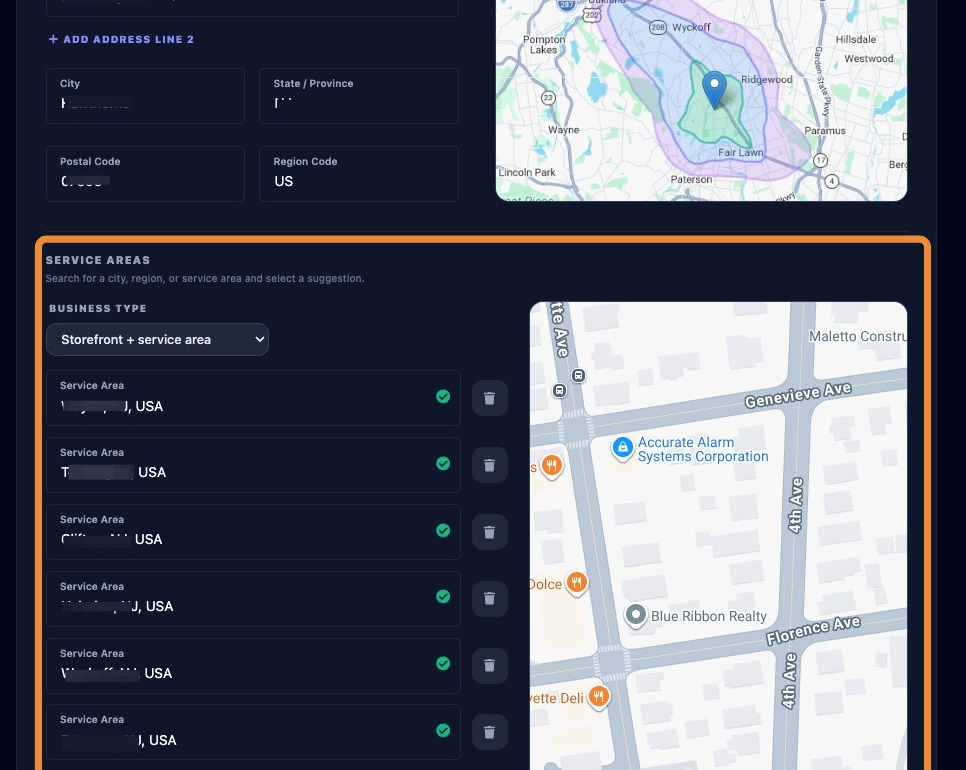Viewport: 966px width, 770px height.
Task: Click green checkmark on first service area
Action: coord(443,396)
